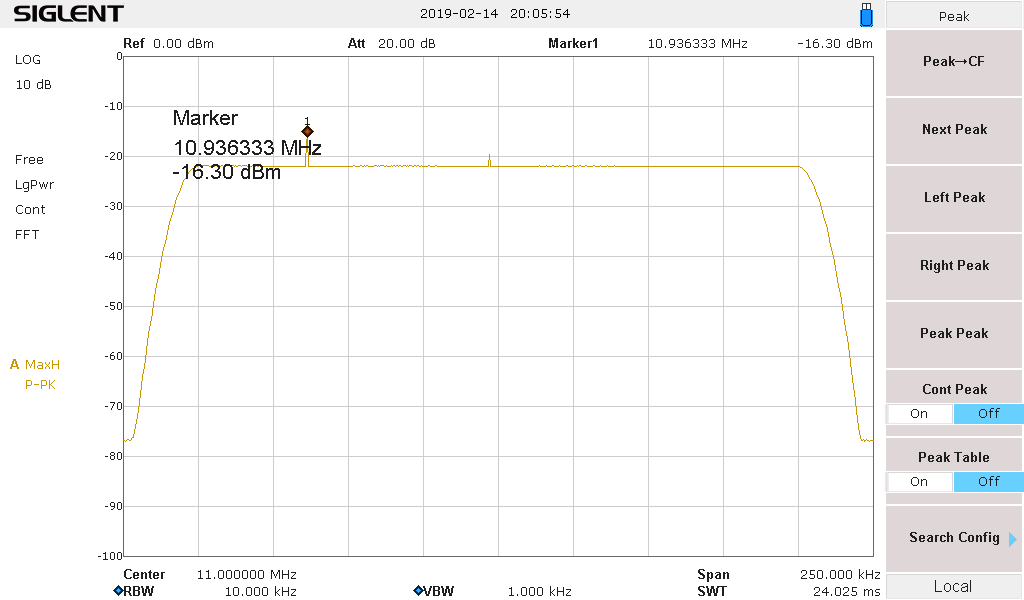The height and width of the screenshot is (600, 1024).
Task: Click the Peak menu title
Action: (953, 16)
